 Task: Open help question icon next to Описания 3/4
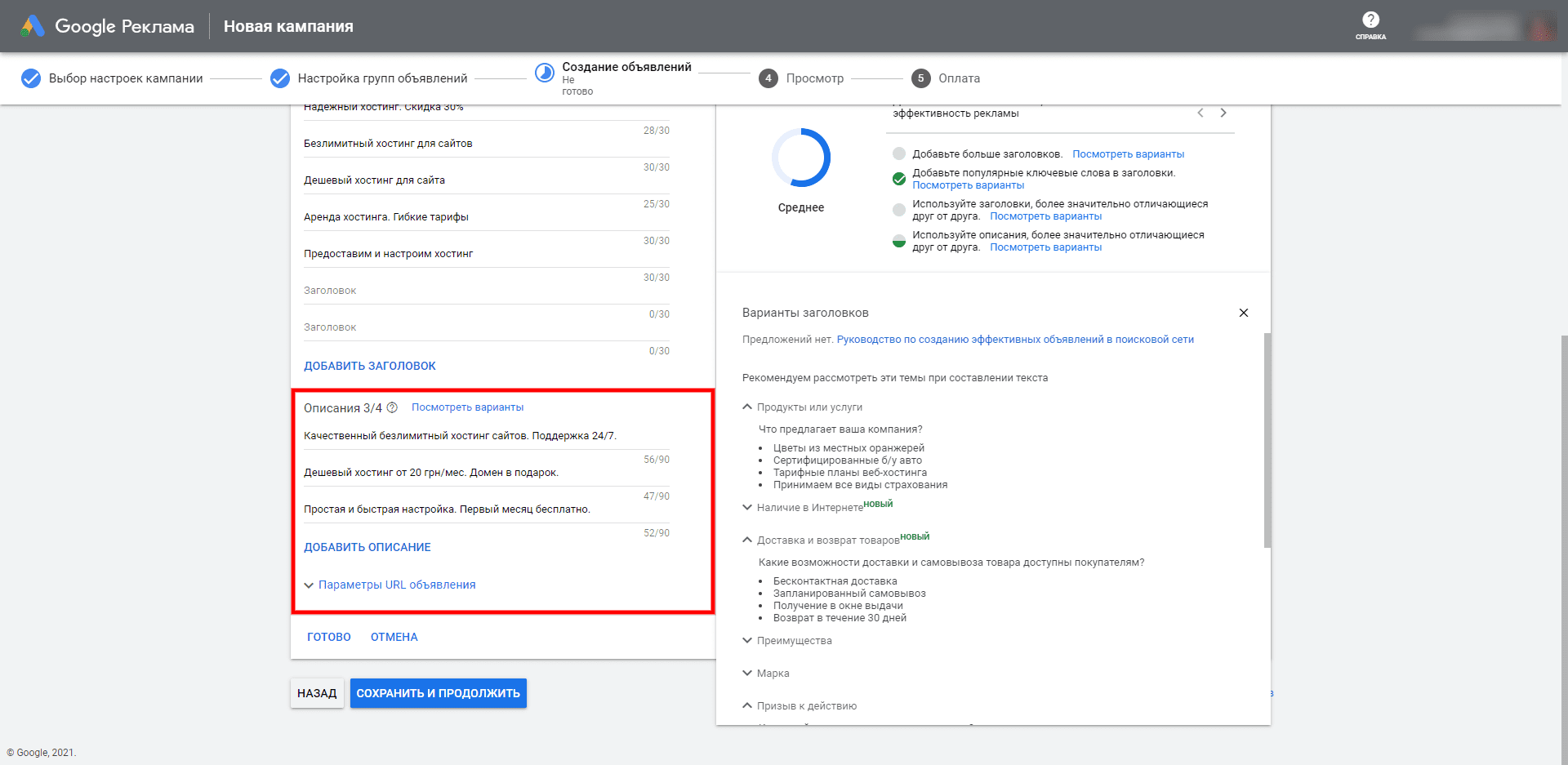coord(392,407)
